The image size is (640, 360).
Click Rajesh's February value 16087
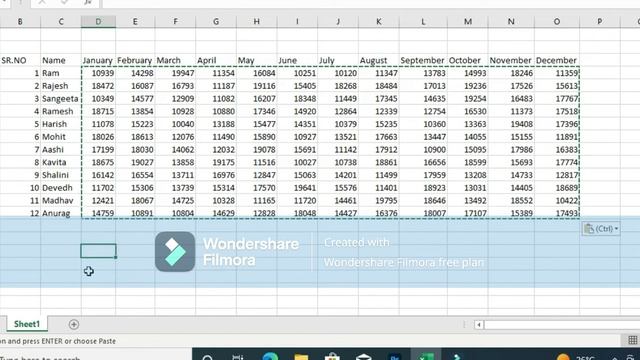tap(135, 86)
